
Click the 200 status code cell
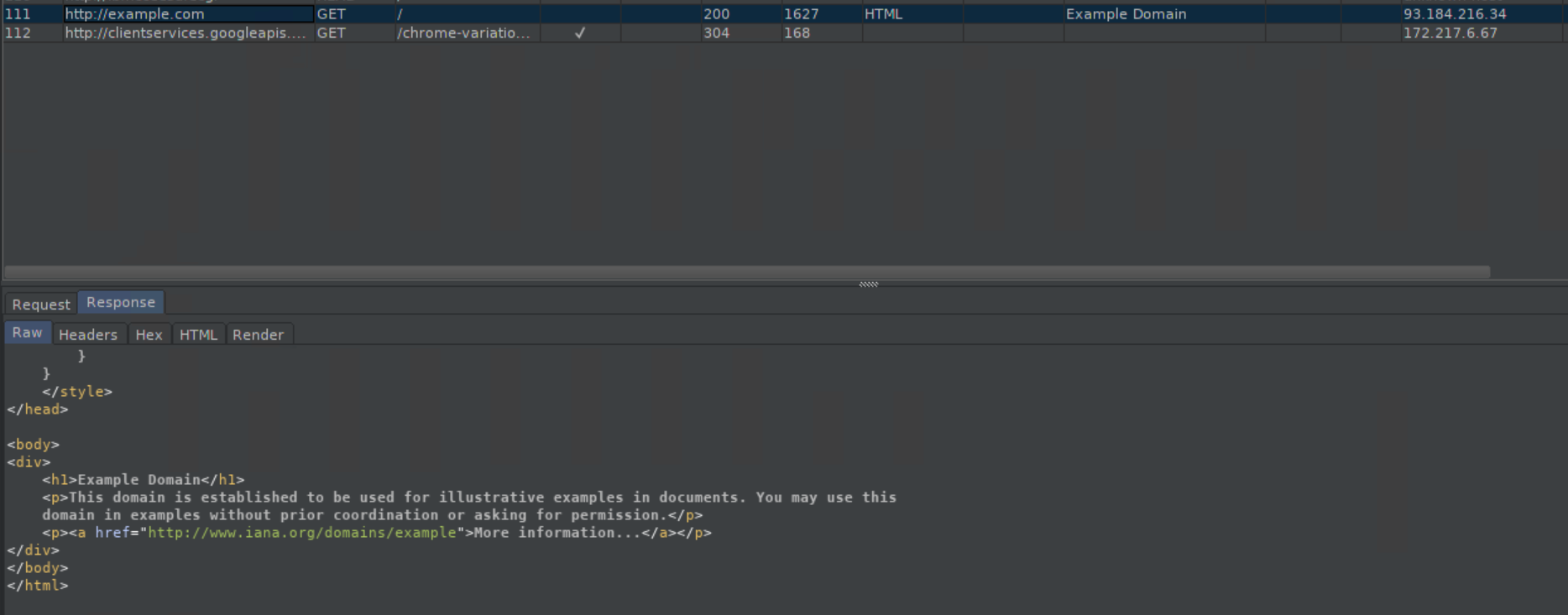tap(716, 14)
